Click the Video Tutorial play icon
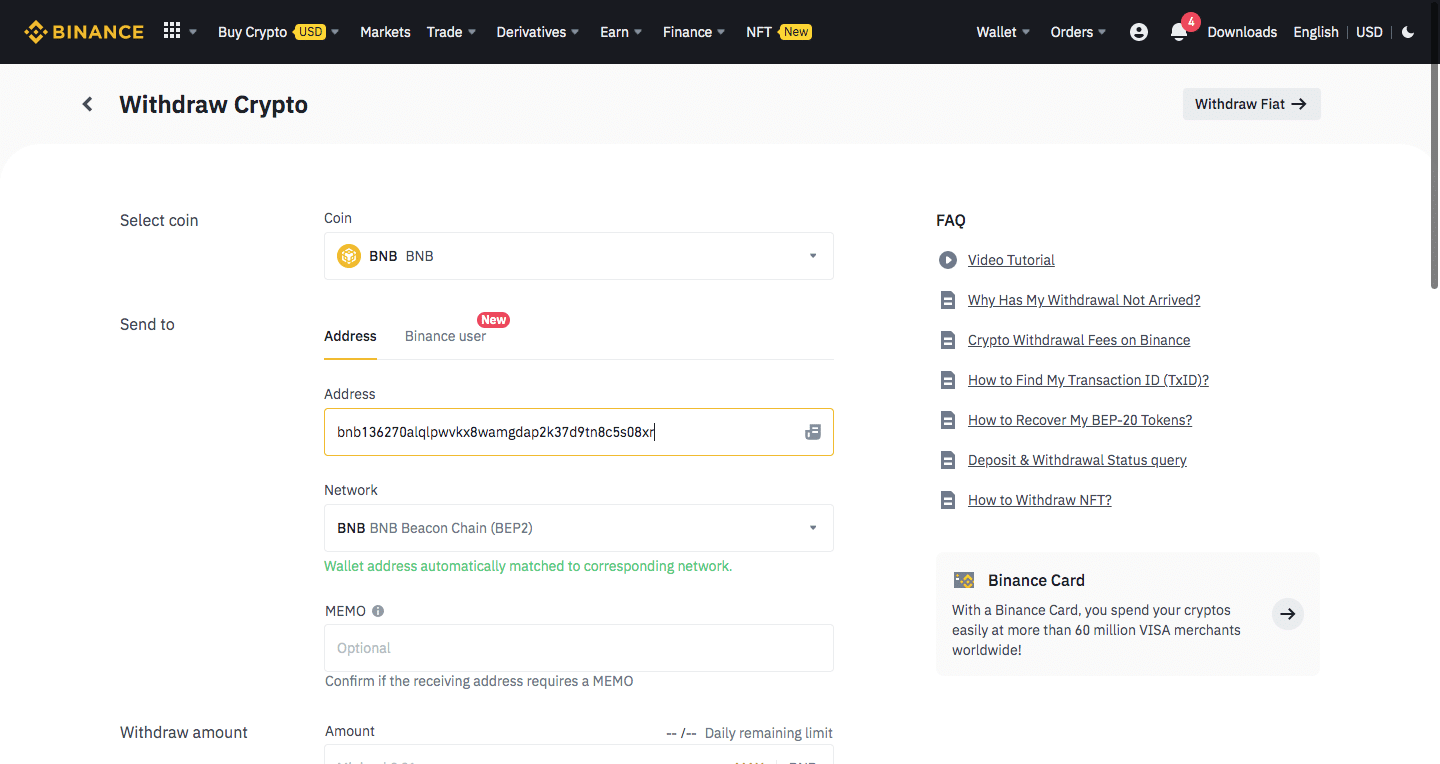Viewport: 1440px width, 764px height. (948, 260)
